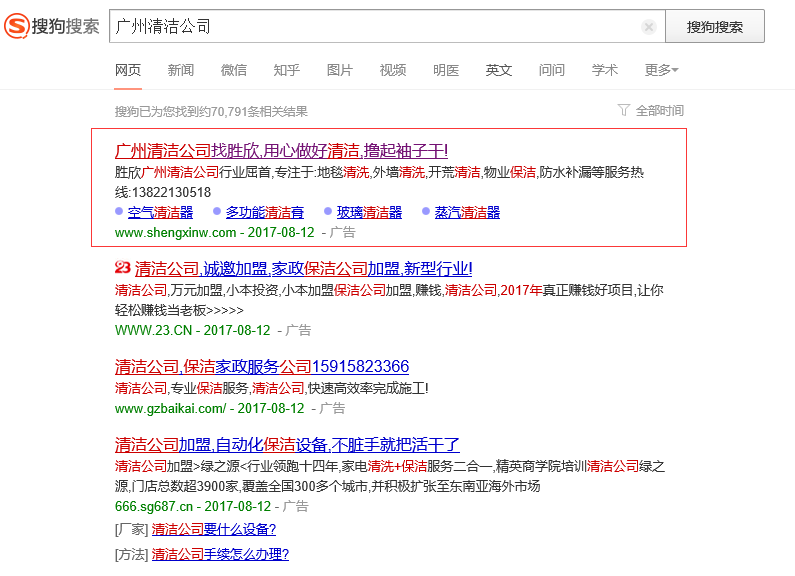Click the WWW.23.CN URL text

[x=154, y=330]
